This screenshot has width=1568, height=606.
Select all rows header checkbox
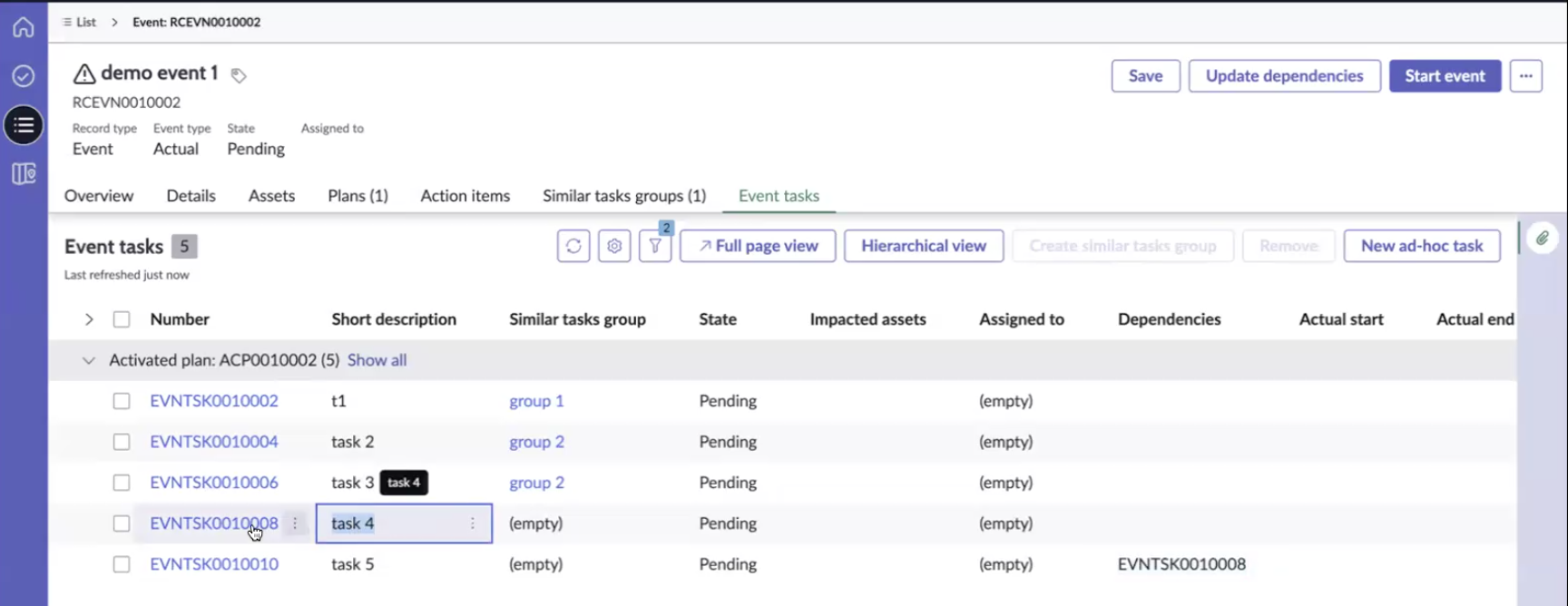click(122, 319)
